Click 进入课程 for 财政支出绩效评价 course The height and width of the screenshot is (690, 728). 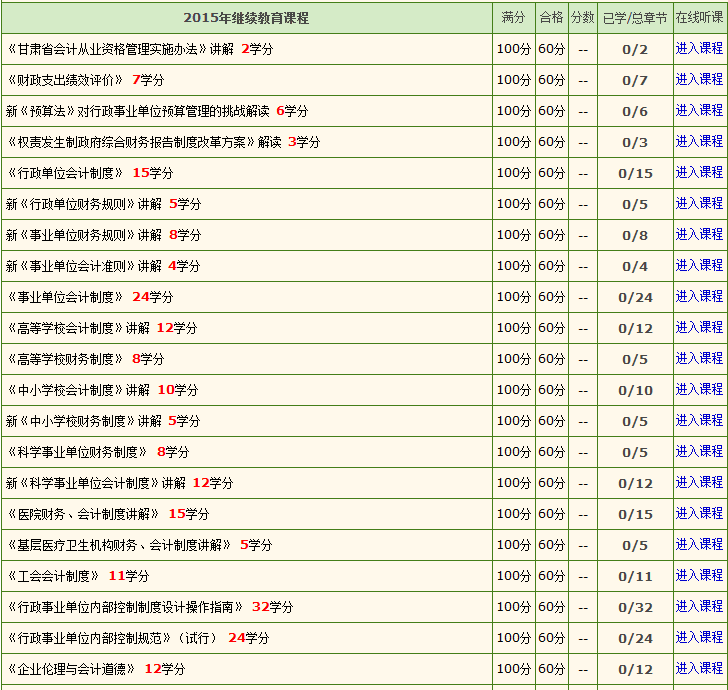pyautogui.click(x=699, y=79)
